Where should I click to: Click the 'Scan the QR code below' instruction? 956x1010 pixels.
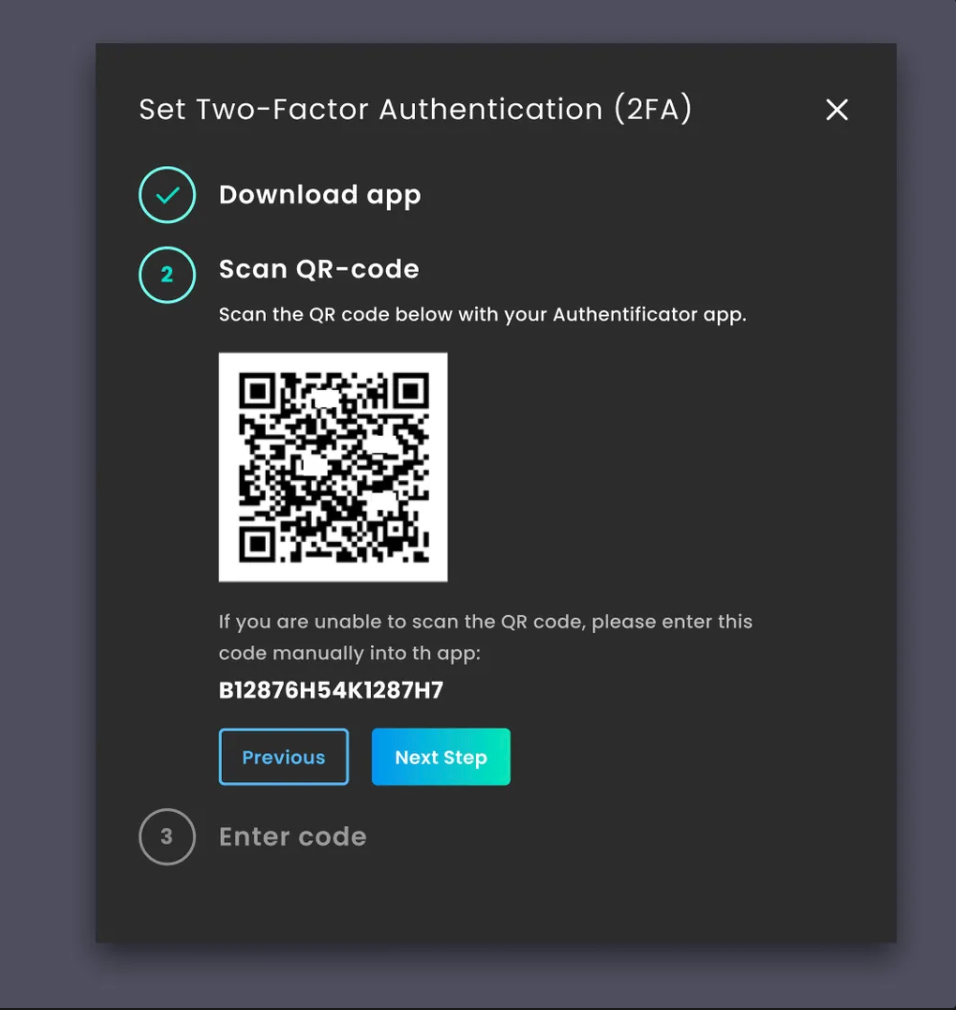[483, 315]
